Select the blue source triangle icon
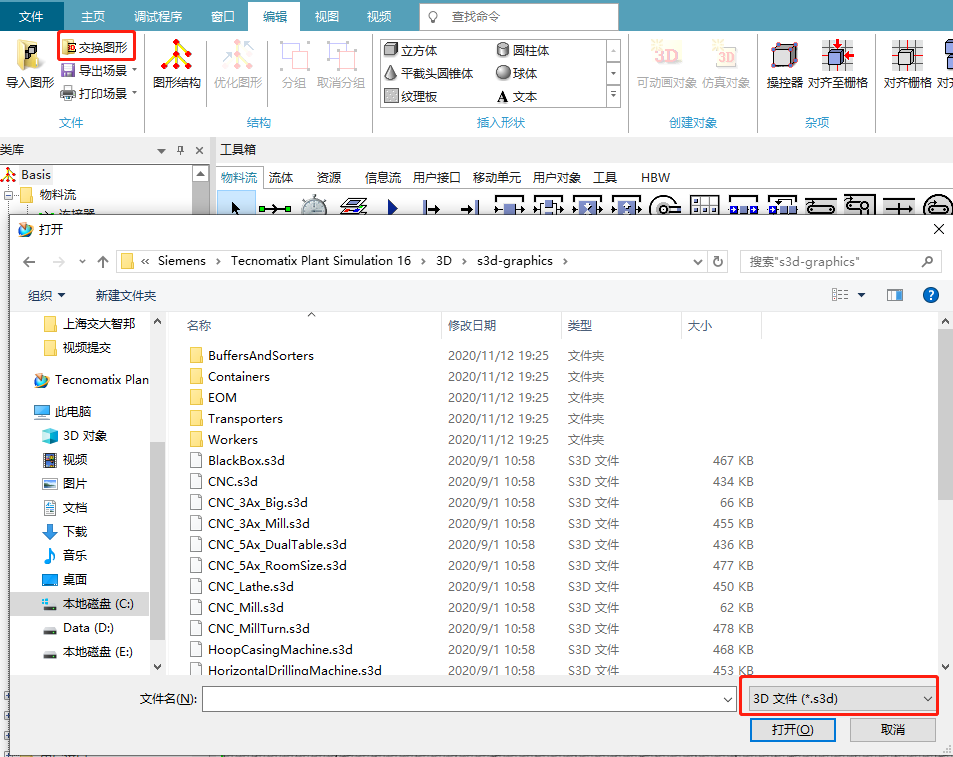Viewport: 953px width, 757px height. 392,208
